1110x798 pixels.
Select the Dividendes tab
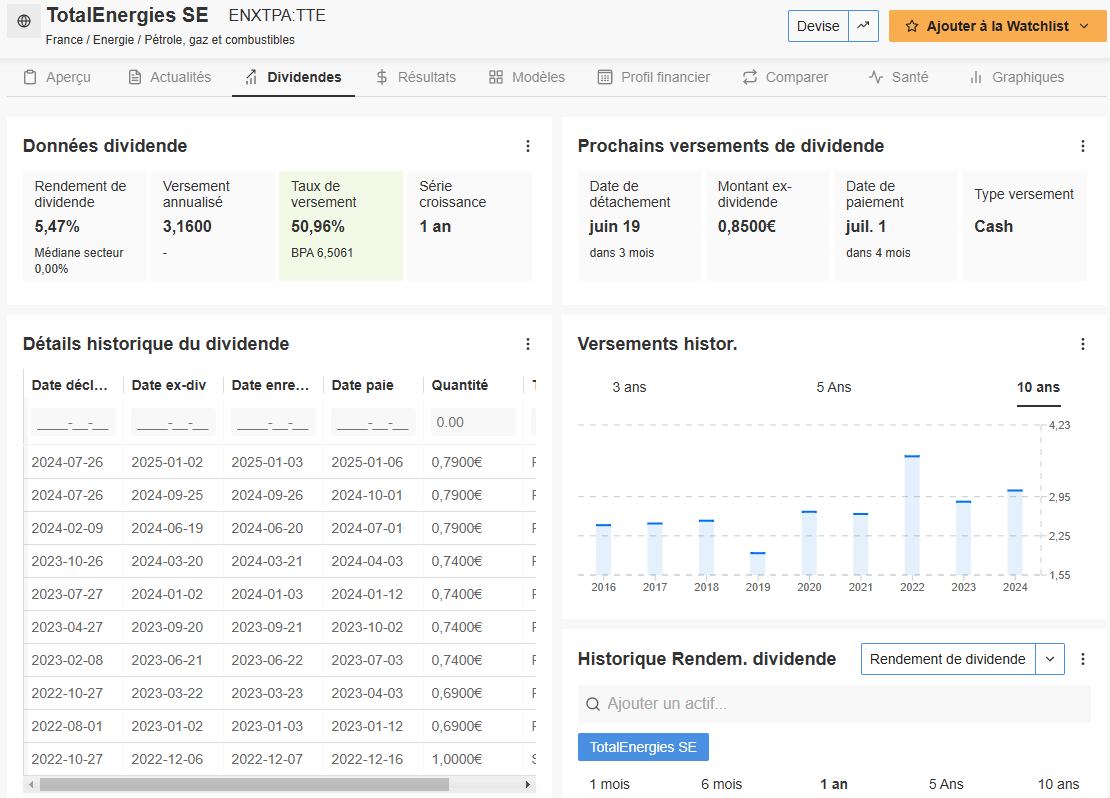pyautogui.click(x=293, y=77)
